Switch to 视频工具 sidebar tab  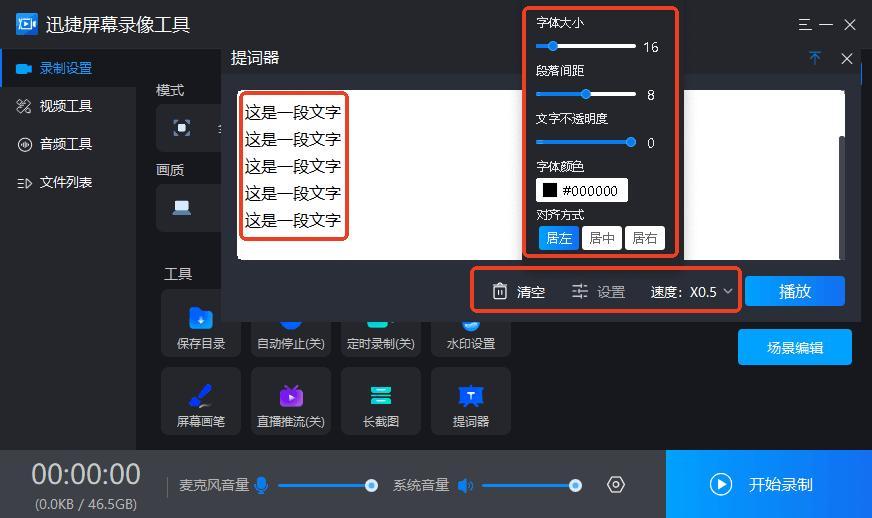[65, 106]
